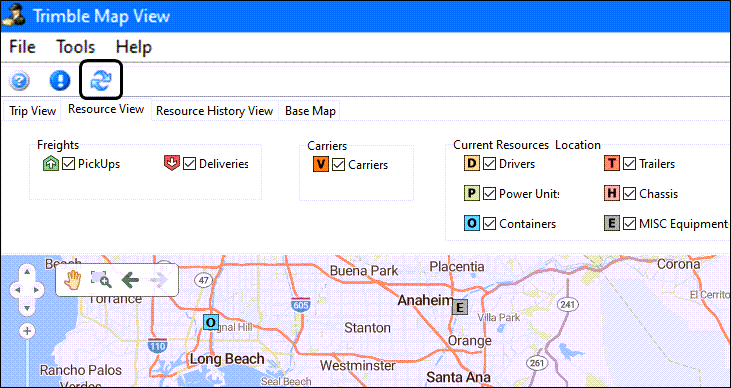
Task: Go to previous map view arrow
Action: tap(130, 280)
